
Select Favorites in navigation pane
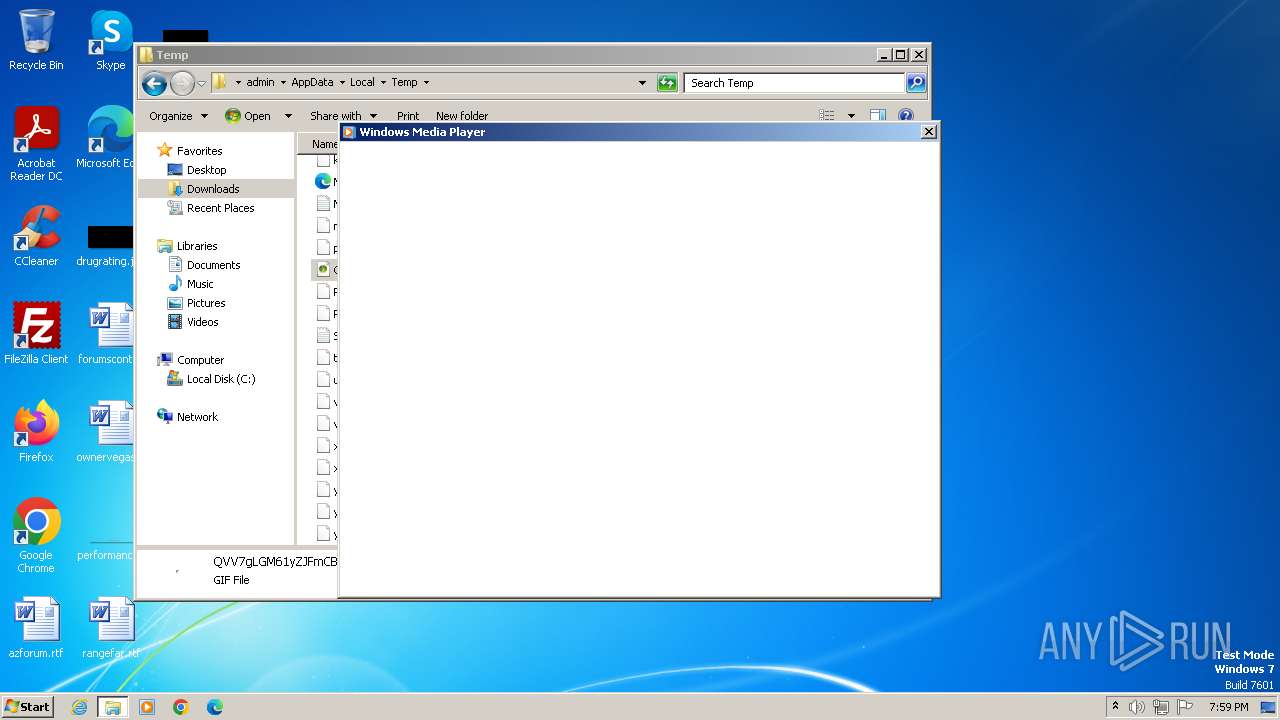199,151
